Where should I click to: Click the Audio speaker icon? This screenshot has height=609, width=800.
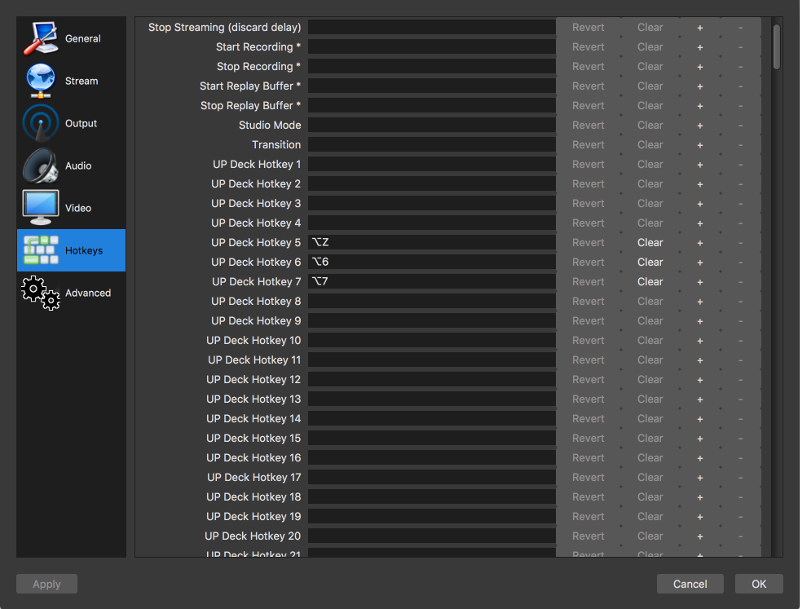click(41, 166)
